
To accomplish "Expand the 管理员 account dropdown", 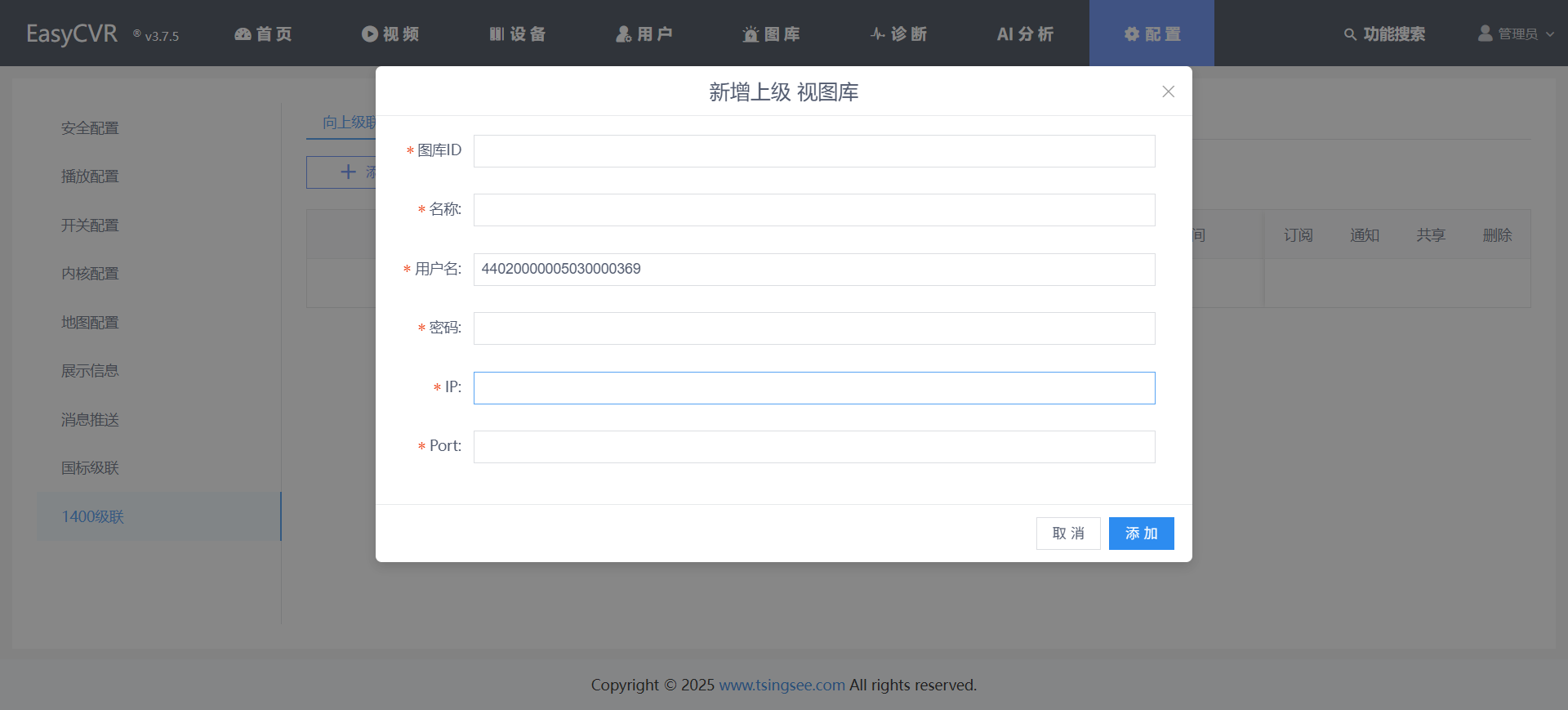I will [1517, 34].
